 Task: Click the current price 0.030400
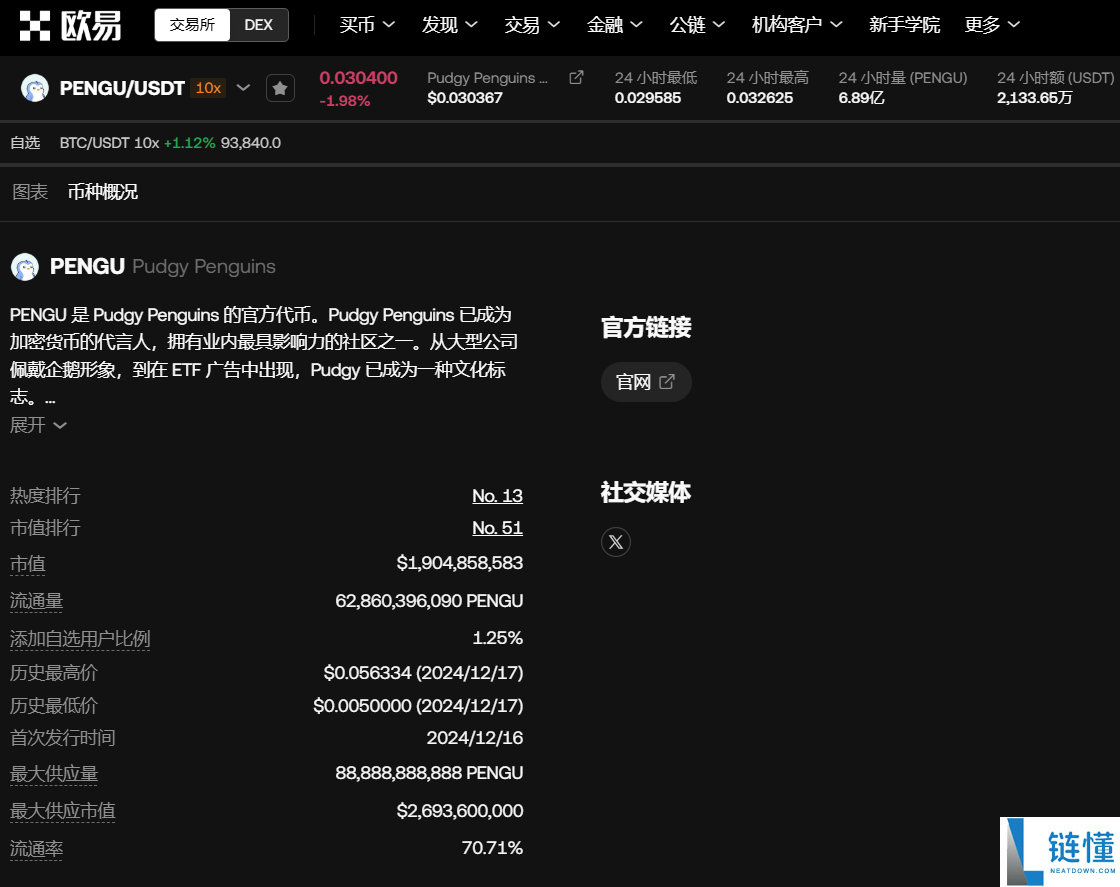pos(359,78)
